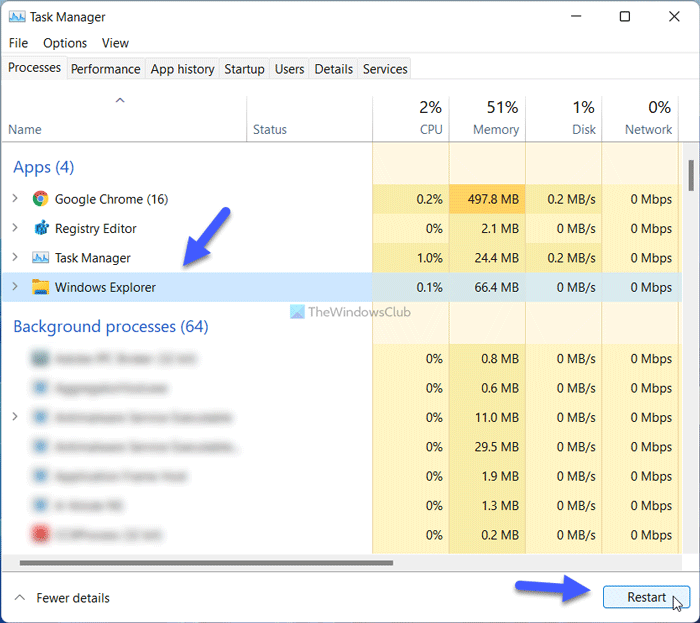Screen dimensions: 700x623
Task: Click the vertical scrollbar thumb
Action: click(x=691, y=175)
